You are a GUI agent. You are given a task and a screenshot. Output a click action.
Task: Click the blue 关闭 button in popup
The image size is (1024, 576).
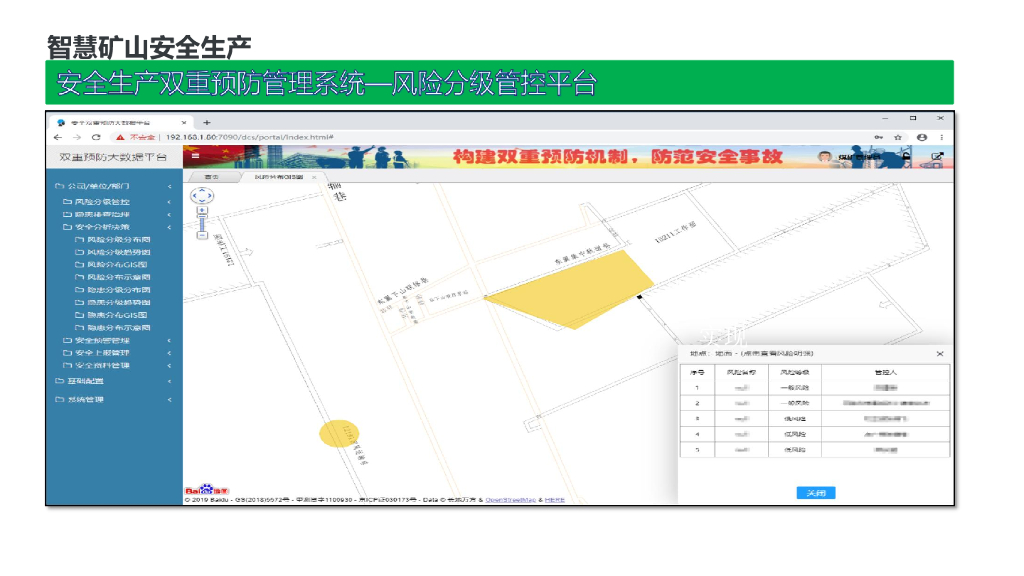(815, 493)
